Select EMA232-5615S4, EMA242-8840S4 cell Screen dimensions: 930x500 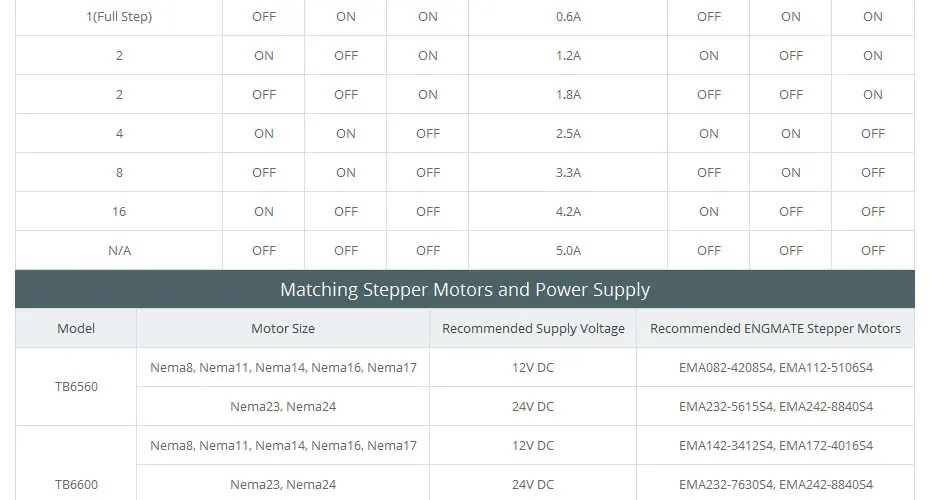click(x=775, y=406)
